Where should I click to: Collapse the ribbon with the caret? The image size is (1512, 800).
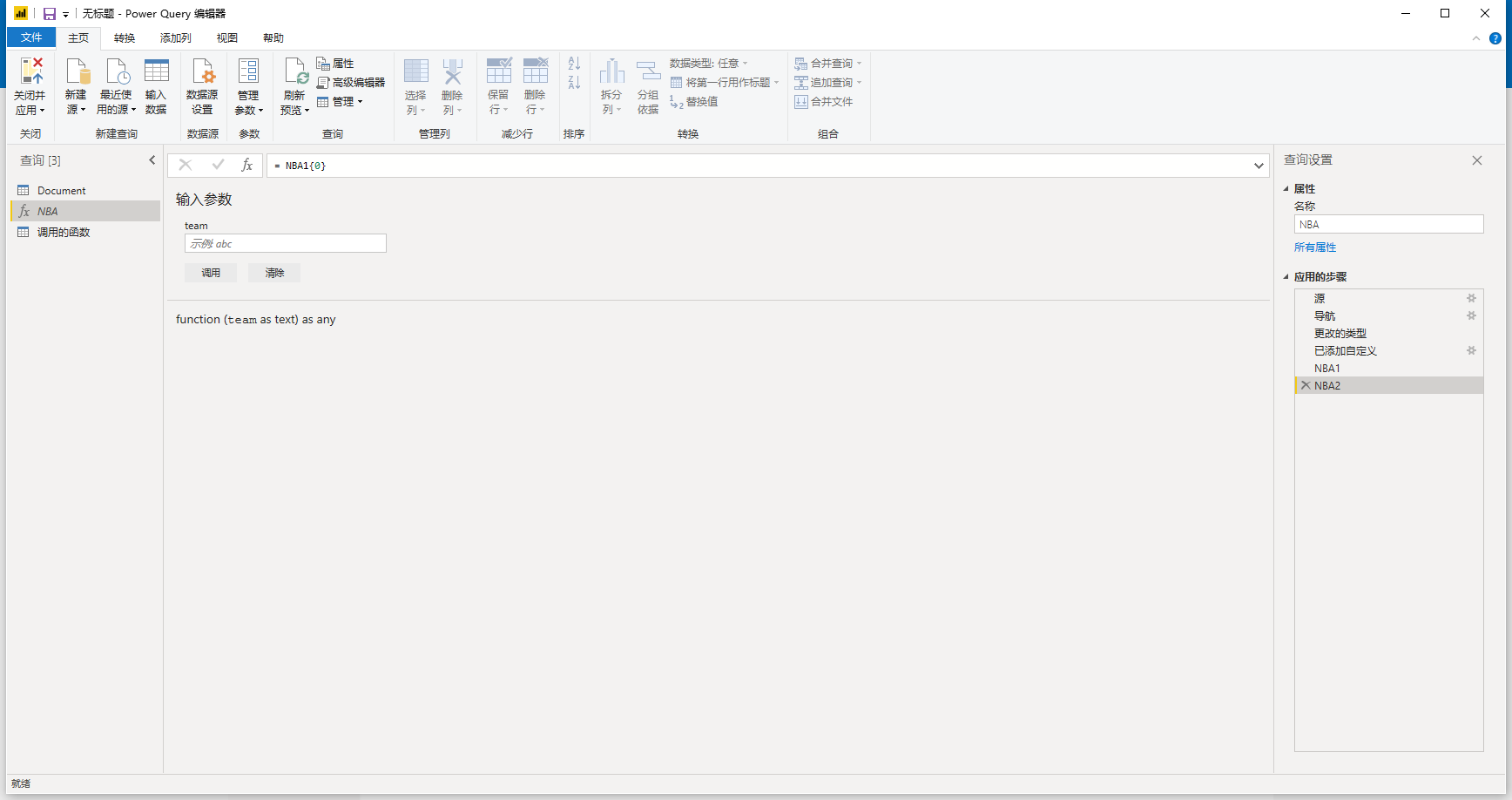[x=1476, y=38]
